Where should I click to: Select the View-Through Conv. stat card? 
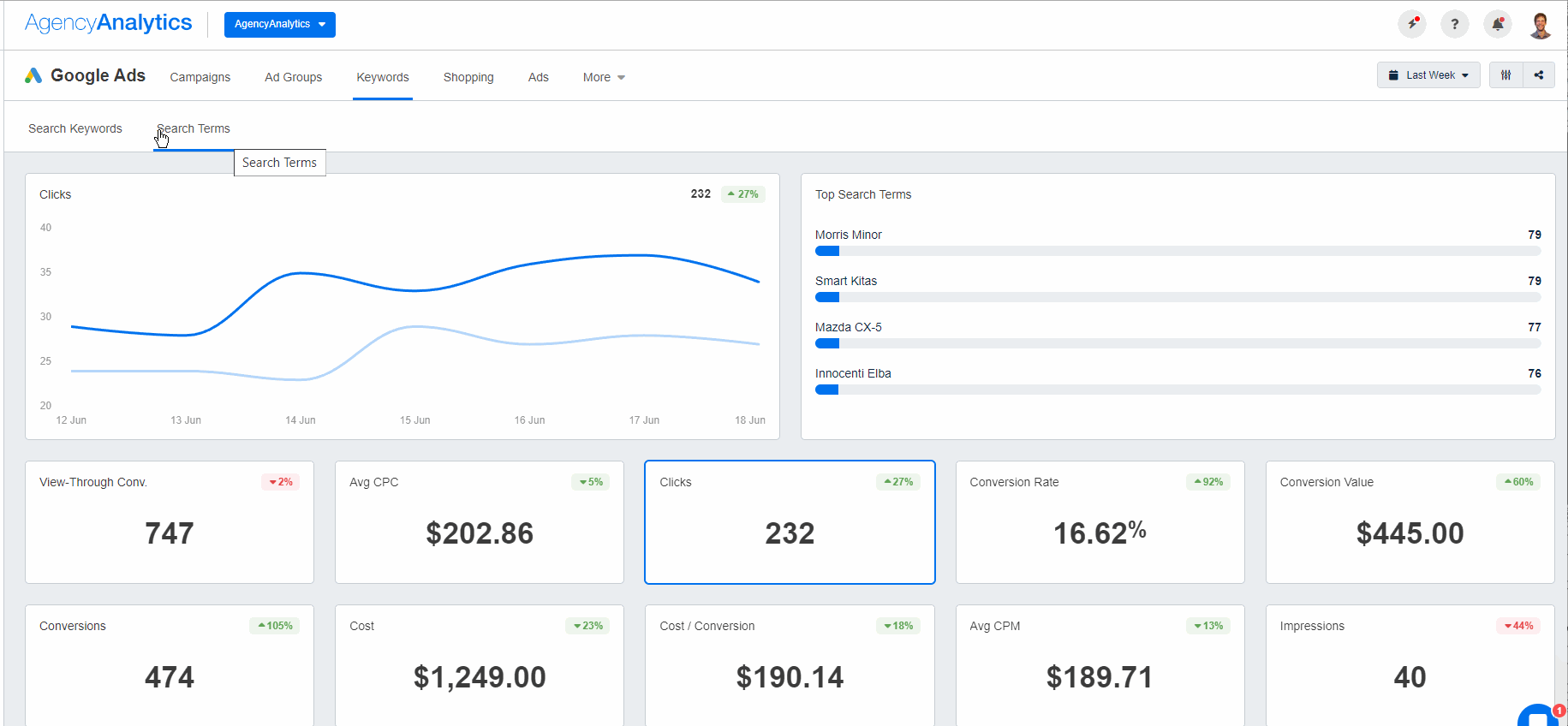(170, 522)
